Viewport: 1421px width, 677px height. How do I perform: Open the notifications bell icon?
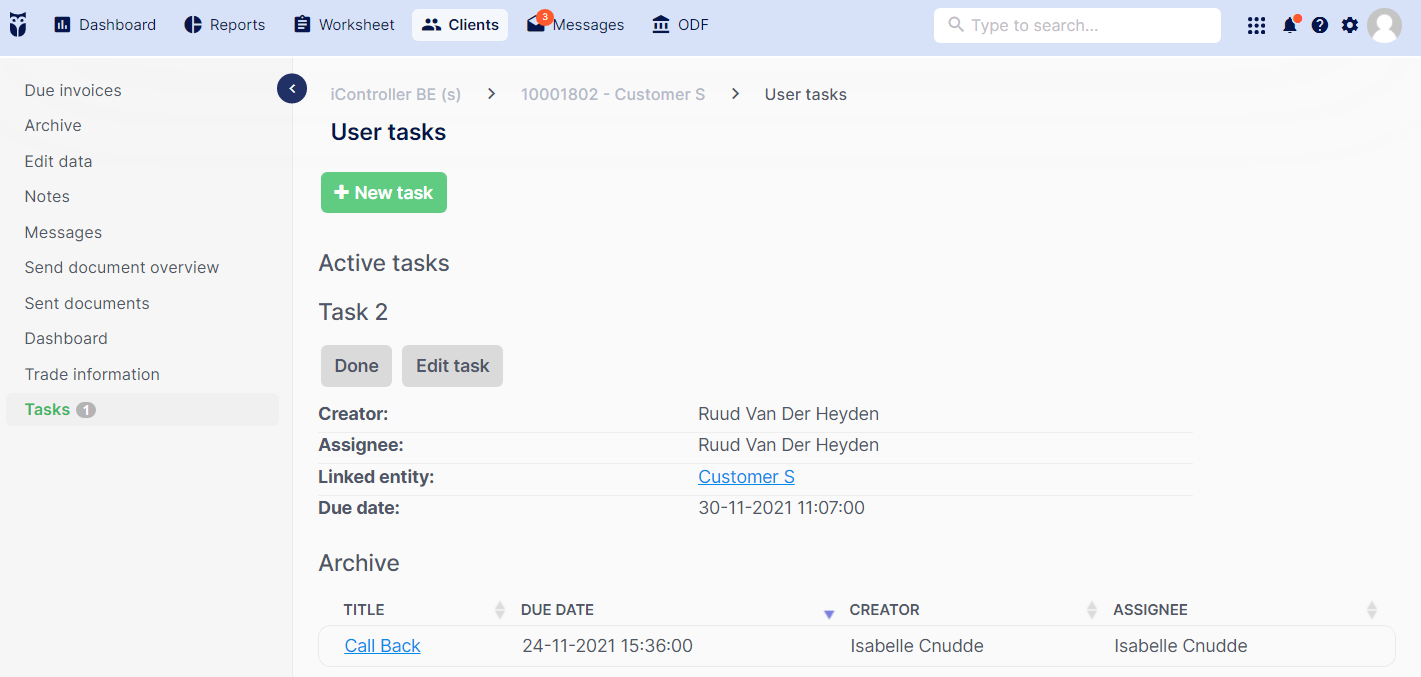(x=1290, y=25)
